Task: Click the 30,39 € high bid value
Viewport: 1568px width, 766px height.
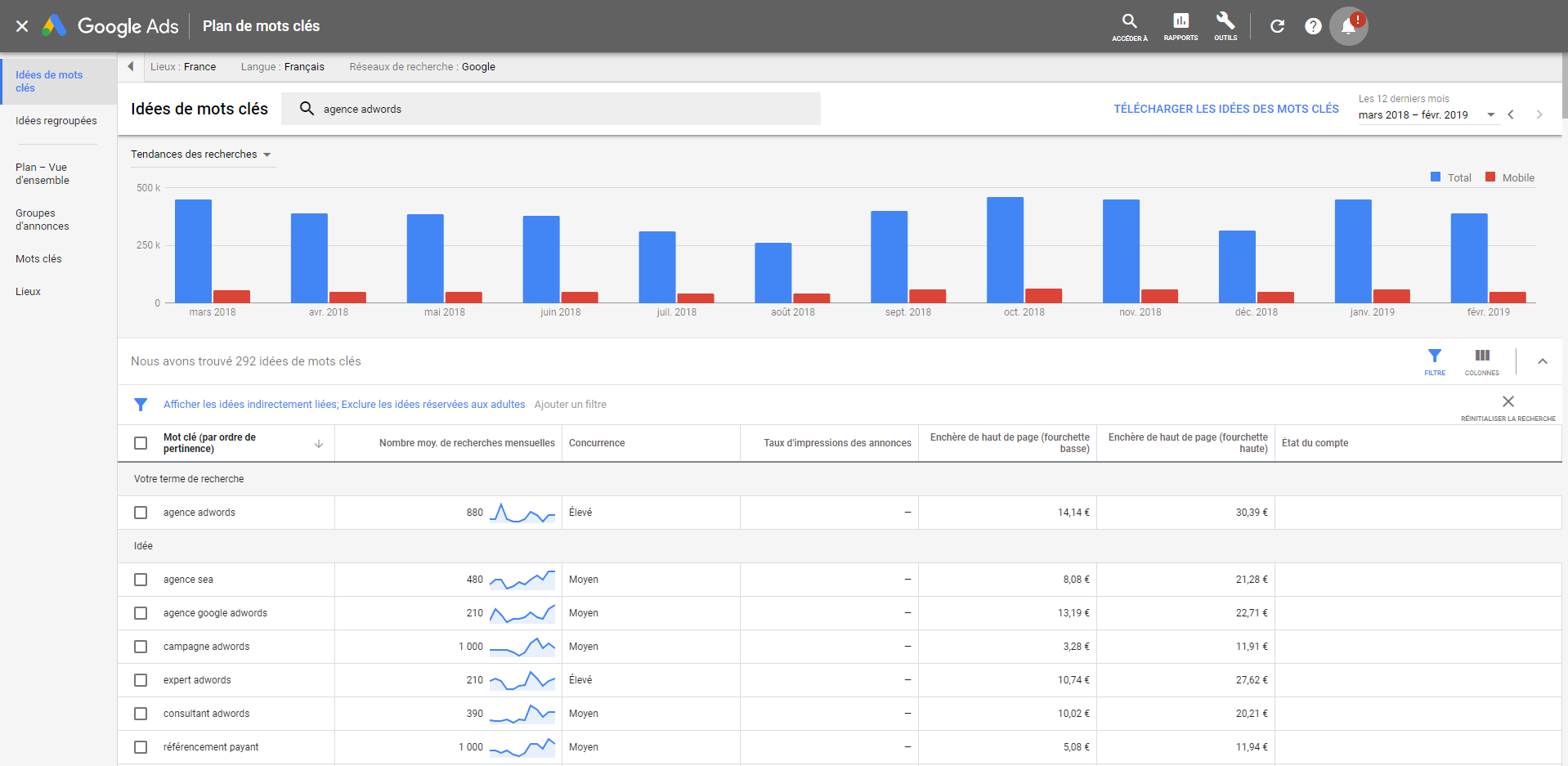Action: pos(1252,513)
